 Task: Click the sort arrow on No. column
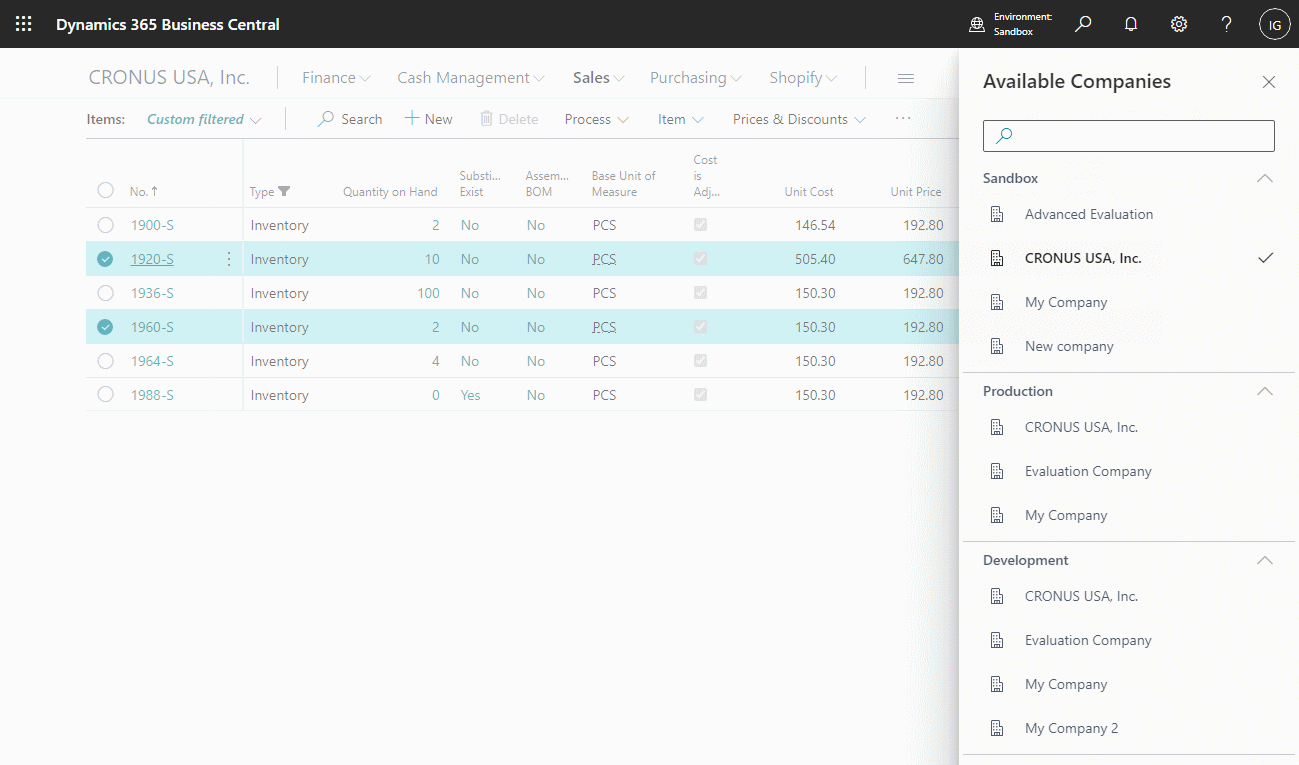click(154, 191)
